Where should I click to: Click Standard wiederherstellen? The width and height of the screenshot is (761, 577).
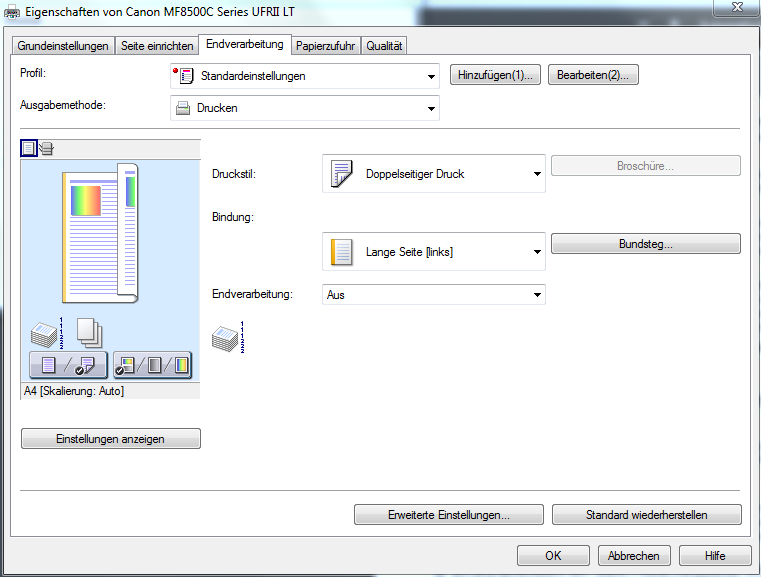(x=646, y=514)
